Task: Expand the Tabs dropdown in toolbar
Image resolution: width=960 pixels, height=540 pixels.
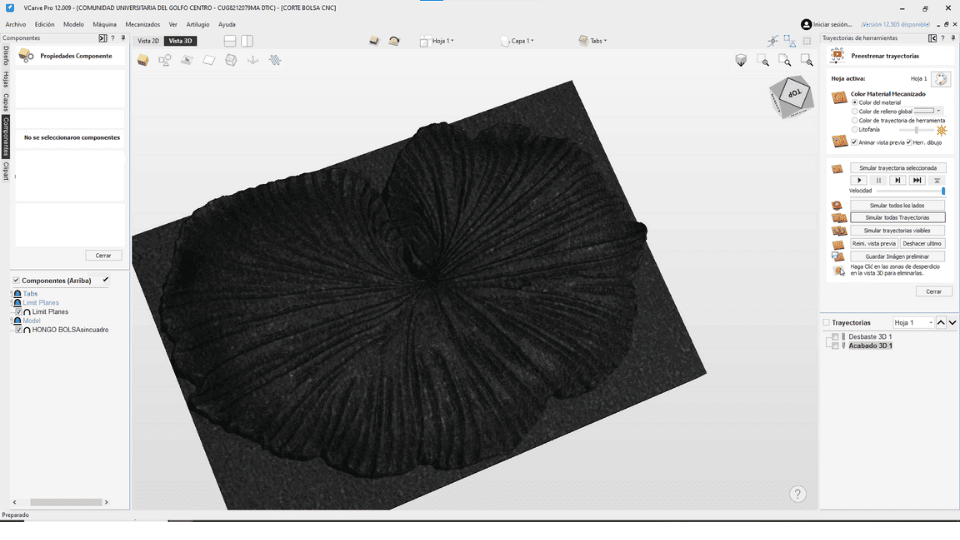Action: tap(597, 41)
